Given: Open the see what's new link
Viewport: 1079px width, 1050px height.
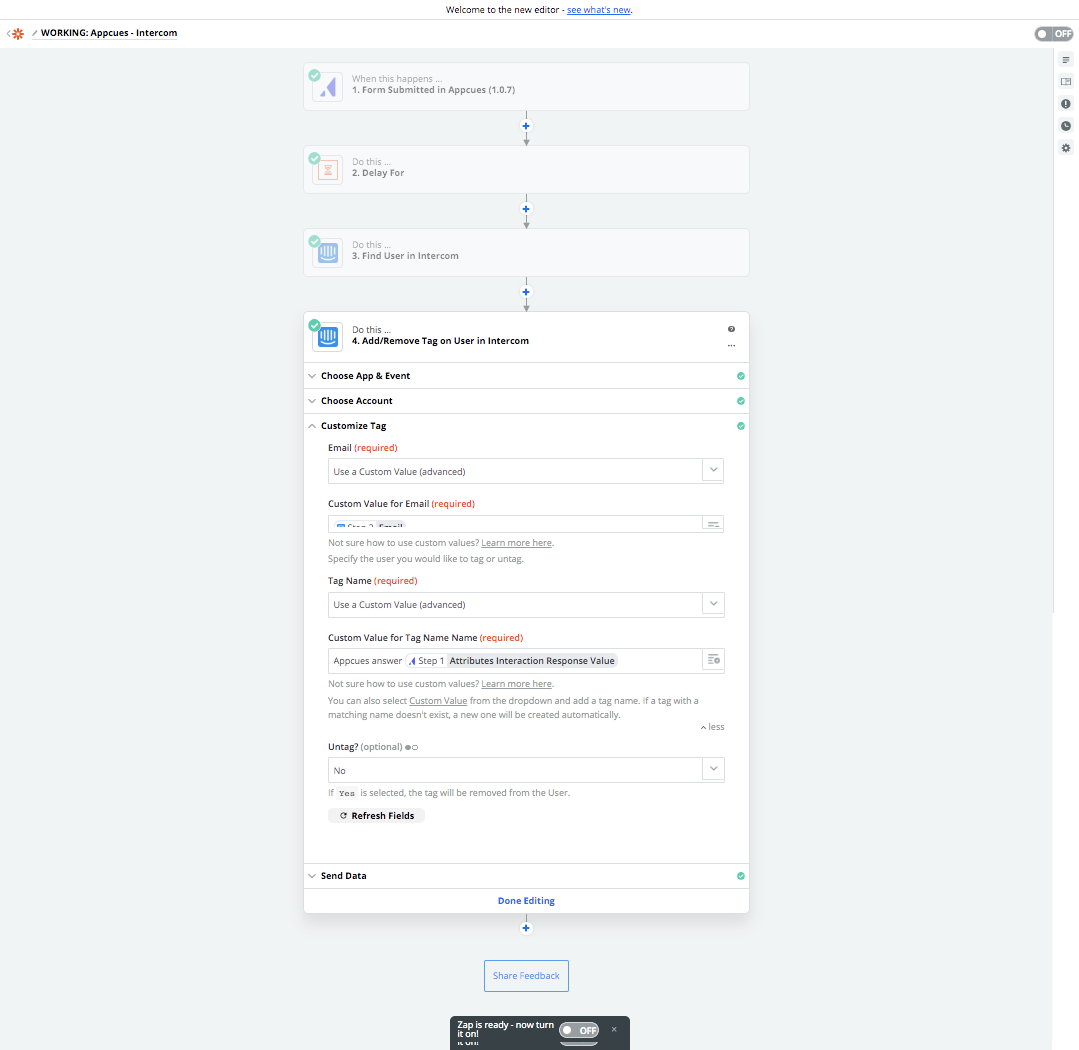Looking at the screenshot, I should pyautogui.click(x=599, y=10).
